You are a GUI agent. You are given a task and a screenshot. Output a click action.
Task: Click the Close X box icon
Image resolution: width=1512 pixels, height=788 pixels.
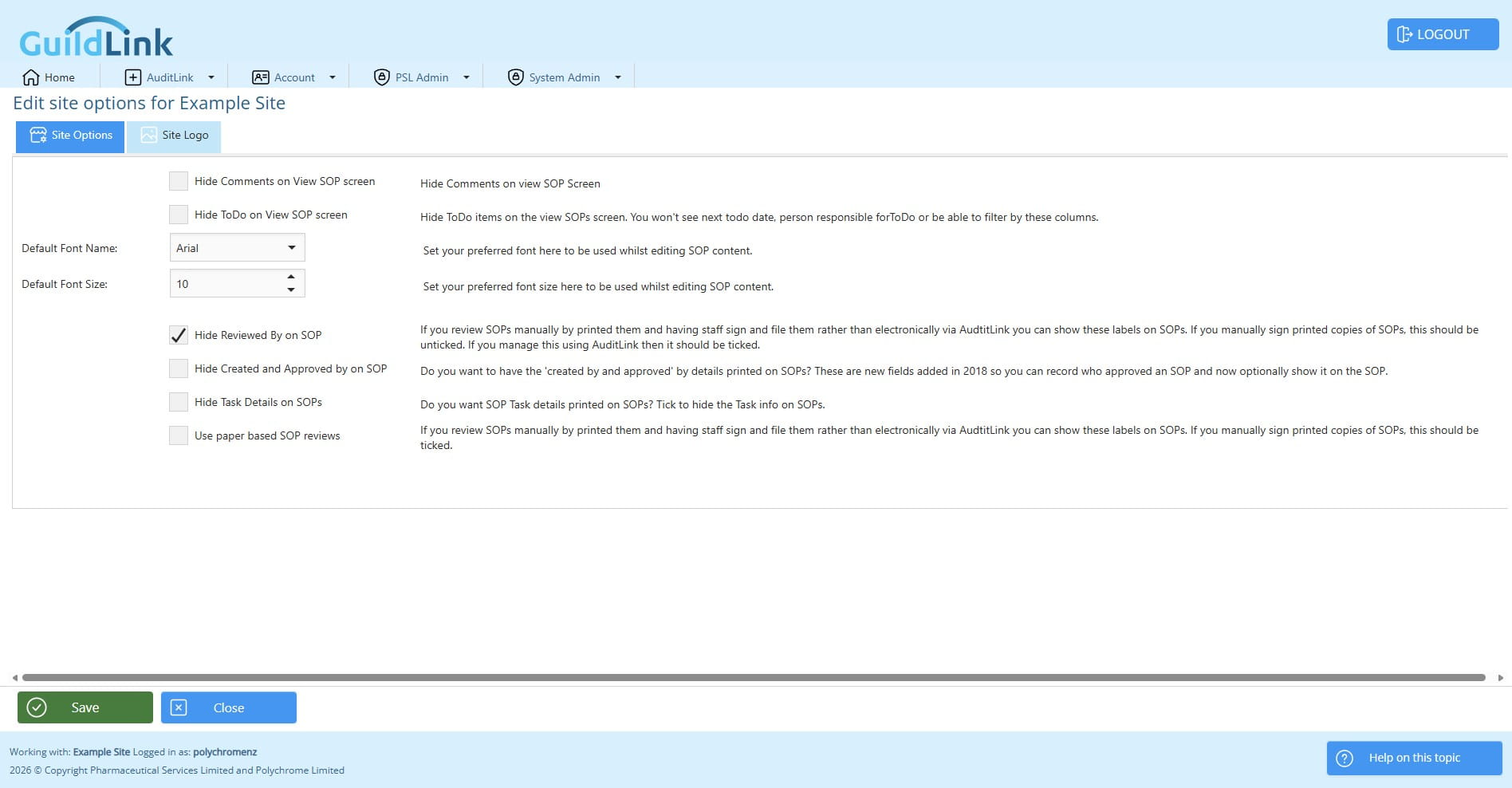click(x=179, y=707)
